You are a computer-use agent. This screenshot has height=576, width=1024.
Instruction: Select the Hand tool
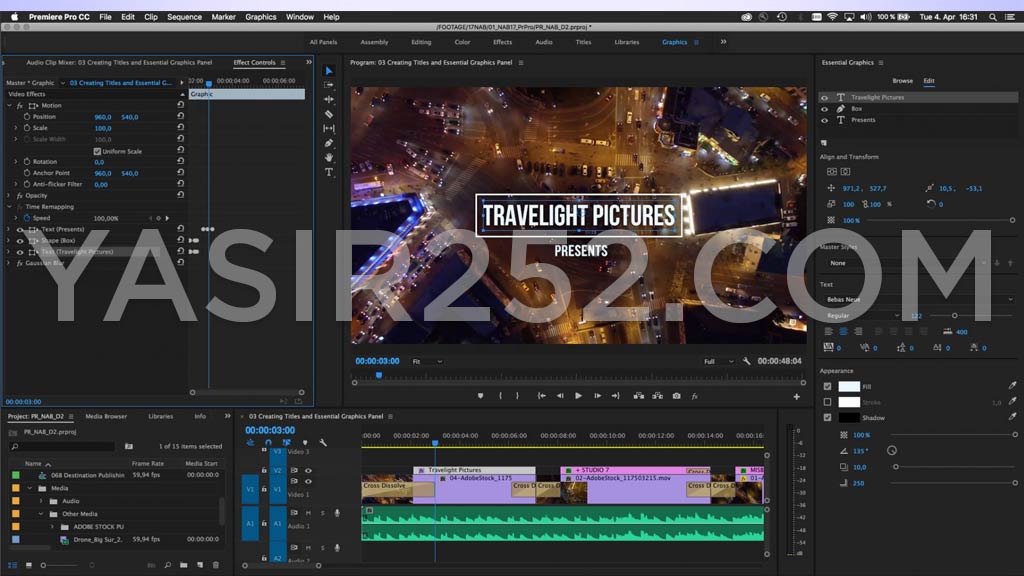[328, 156]
